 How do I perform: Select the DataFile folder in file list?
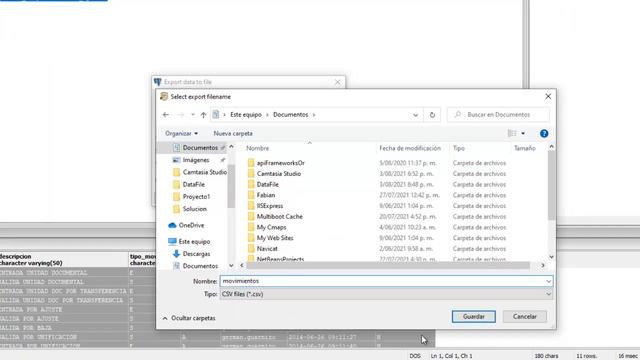268,184
